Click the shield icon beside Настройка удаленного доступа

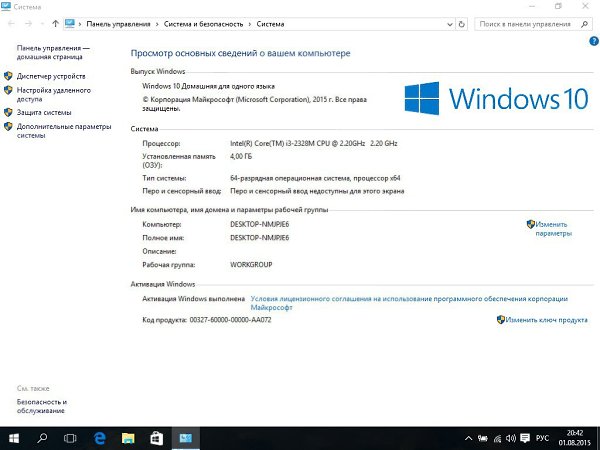click(8, 90)
